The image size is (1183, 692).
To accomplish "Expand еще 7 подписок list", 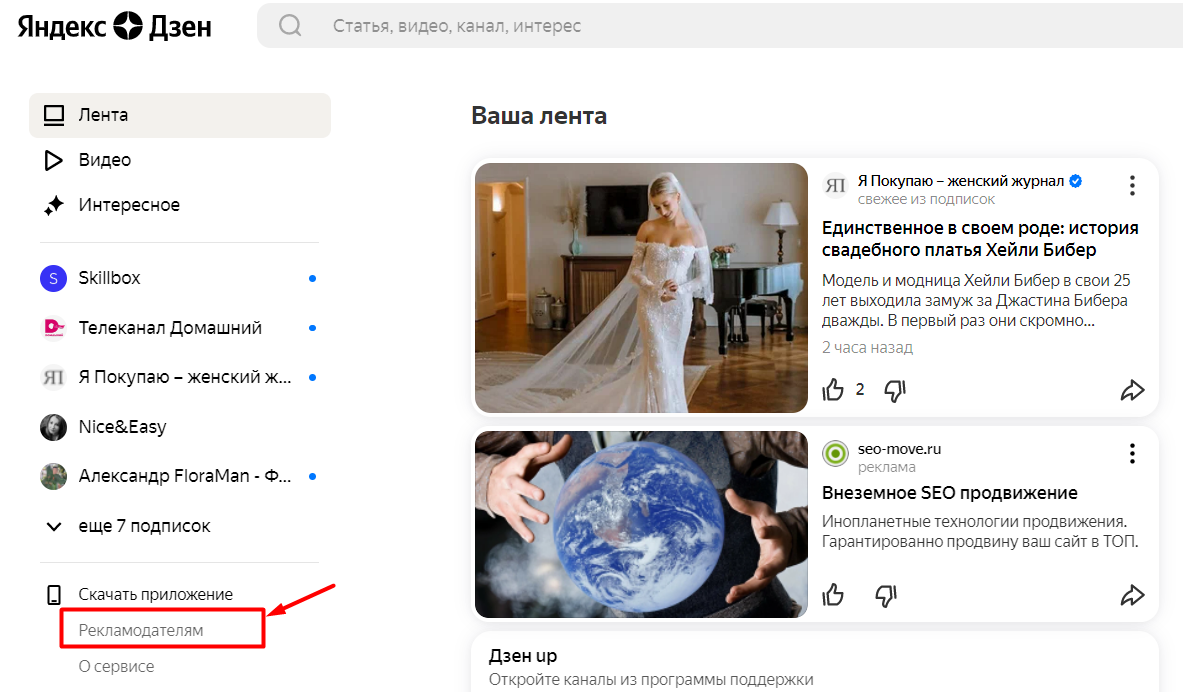I will 144,526.
